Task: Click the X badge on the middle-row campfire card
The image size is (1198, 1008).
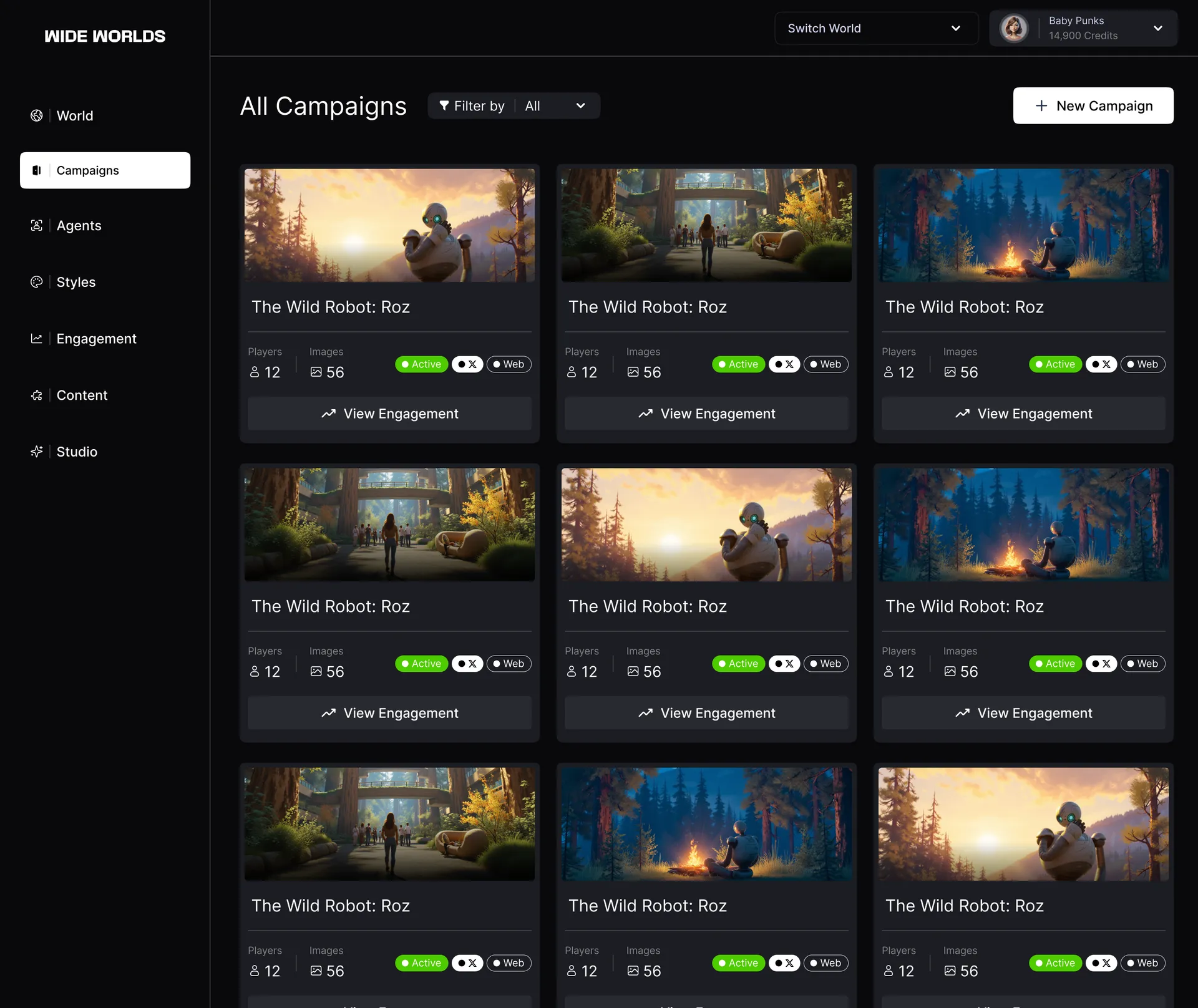Action: [1101, 664]
